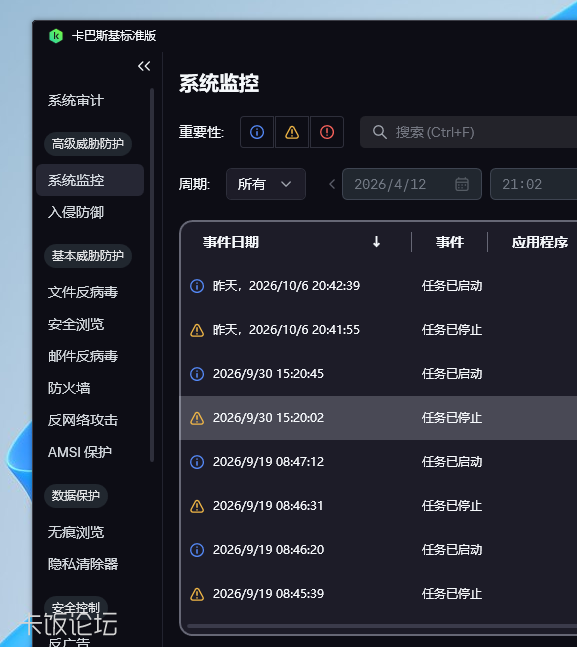Toggle the blue info importance filter
Image resolution: width=577 pixels, height=647 pixels.
pyautogui.click(x=257, y=132)
